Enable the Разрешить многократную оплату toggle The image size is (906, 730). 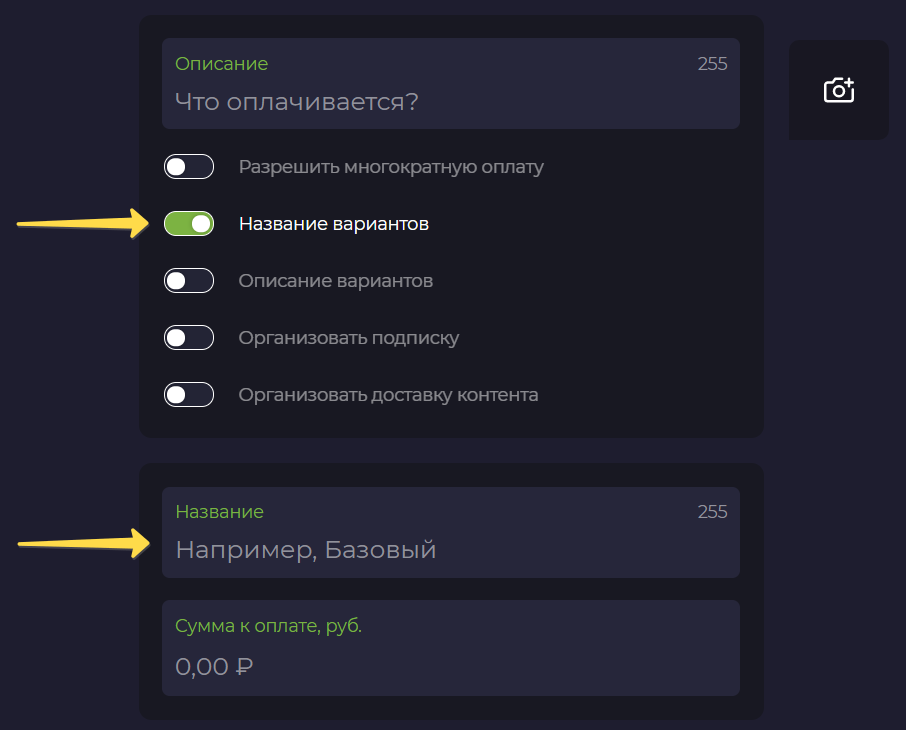[x=189, y=167]
